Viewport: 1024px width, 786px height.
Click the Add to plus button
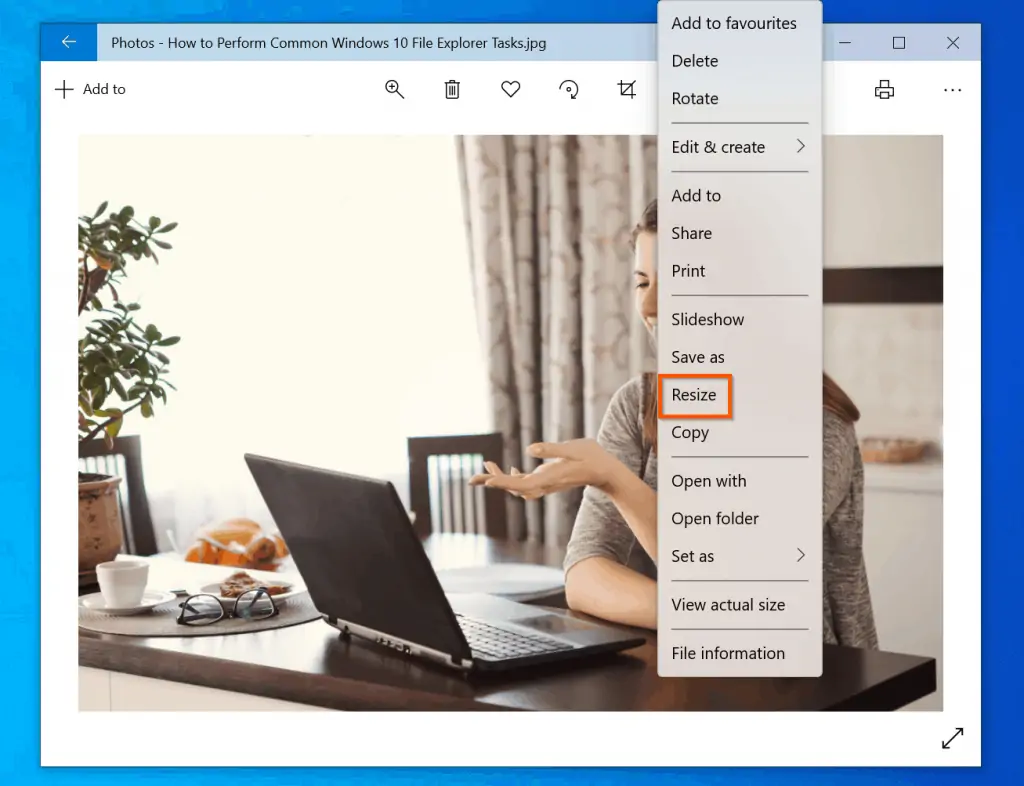tap(90, 89)
